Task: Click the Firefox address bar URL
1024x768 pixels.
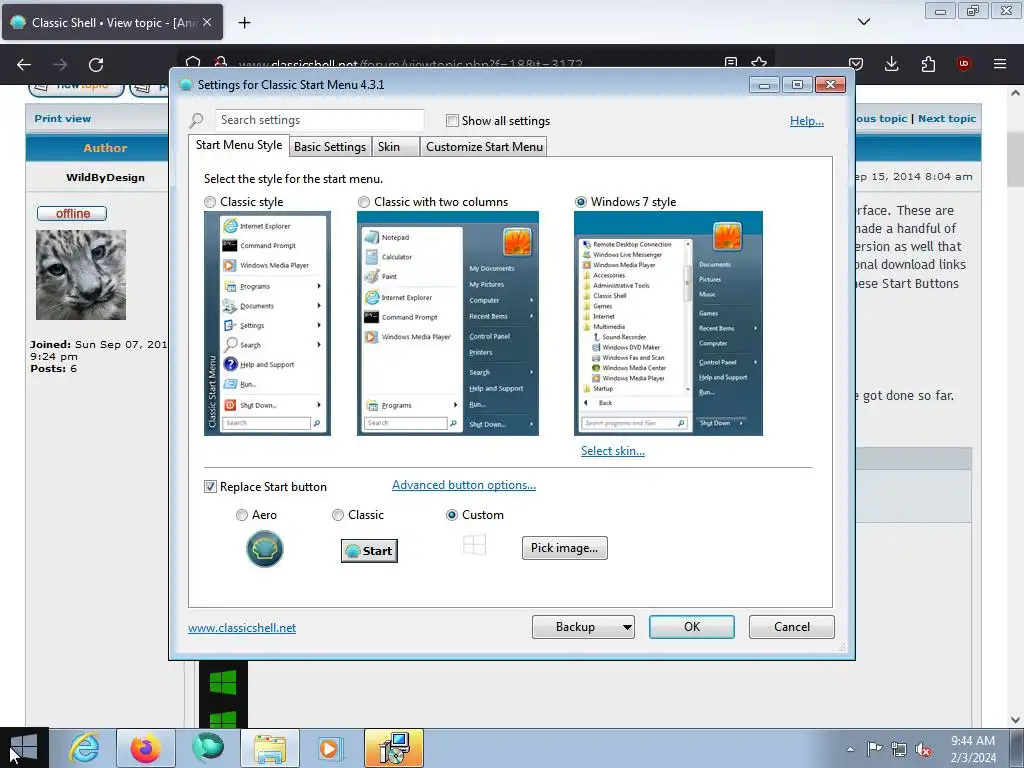Action: tap(410, 64)
